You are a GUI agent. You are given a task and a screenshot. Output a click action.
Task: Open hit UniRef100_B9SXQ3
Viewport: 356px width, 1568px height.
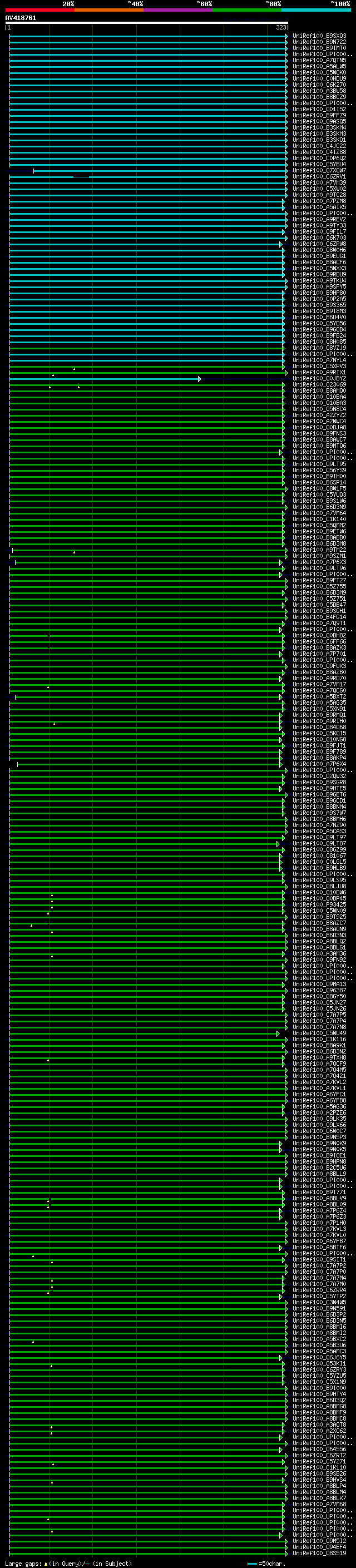tap(319, 36)
